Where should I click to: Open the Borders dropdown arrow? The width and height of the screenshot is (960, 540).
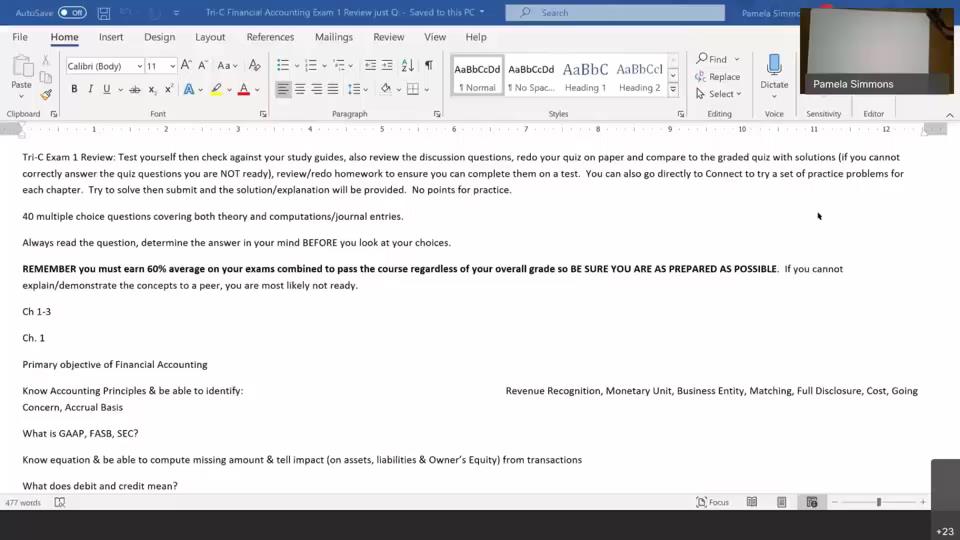coord(427,90)
